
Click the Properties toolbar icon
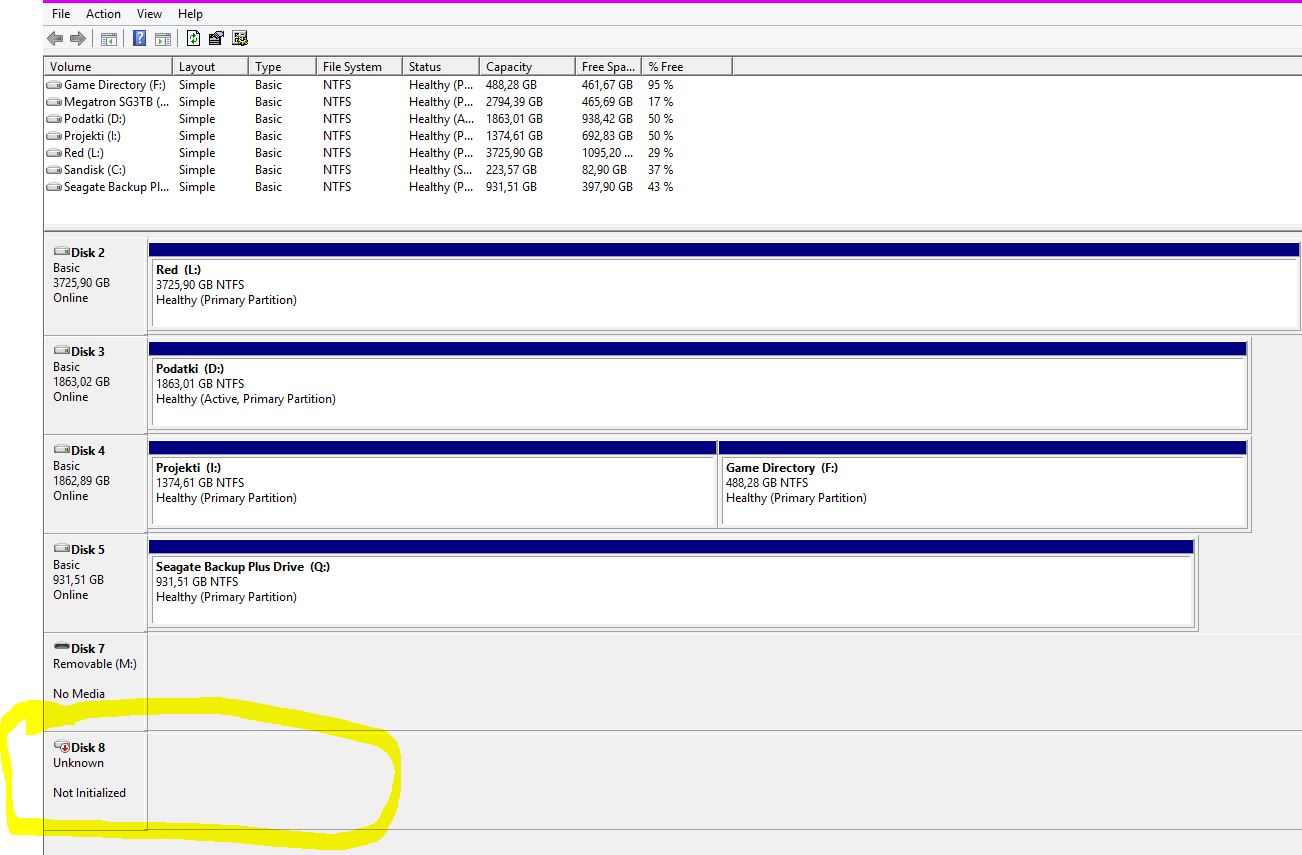point(216,39)
